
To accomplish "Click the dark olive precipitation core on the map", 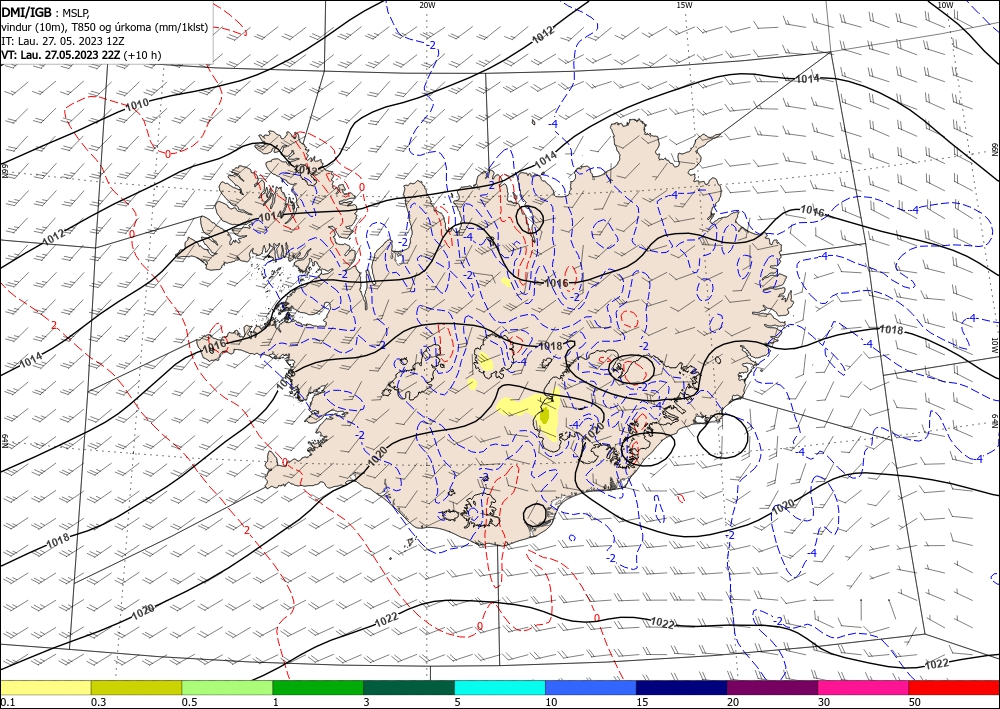I will click(x=545, y=416).
